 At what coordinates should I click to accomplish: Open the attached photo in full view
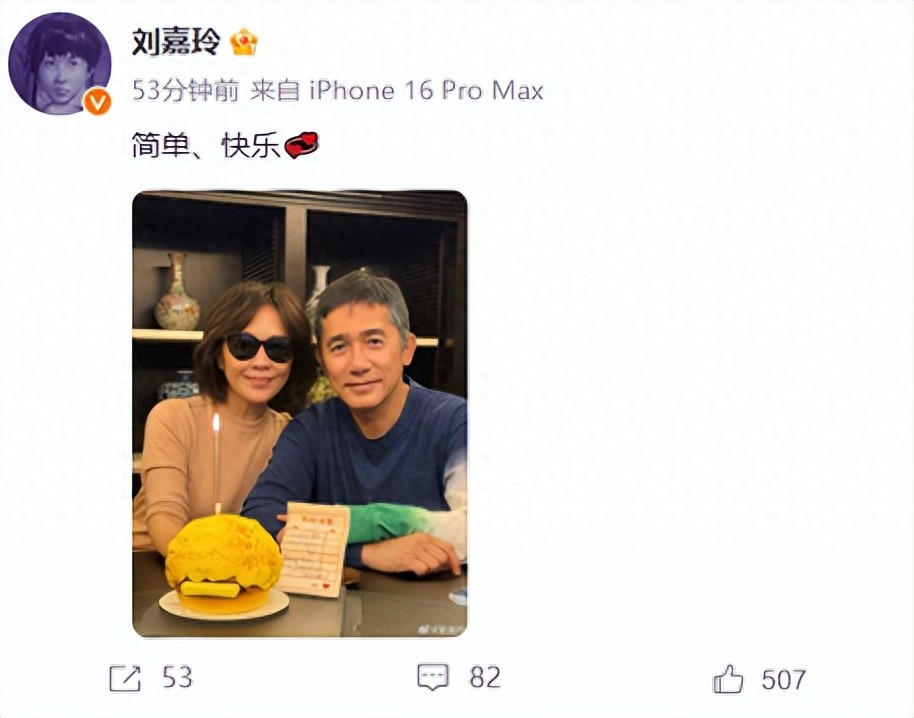click(300, 414)
